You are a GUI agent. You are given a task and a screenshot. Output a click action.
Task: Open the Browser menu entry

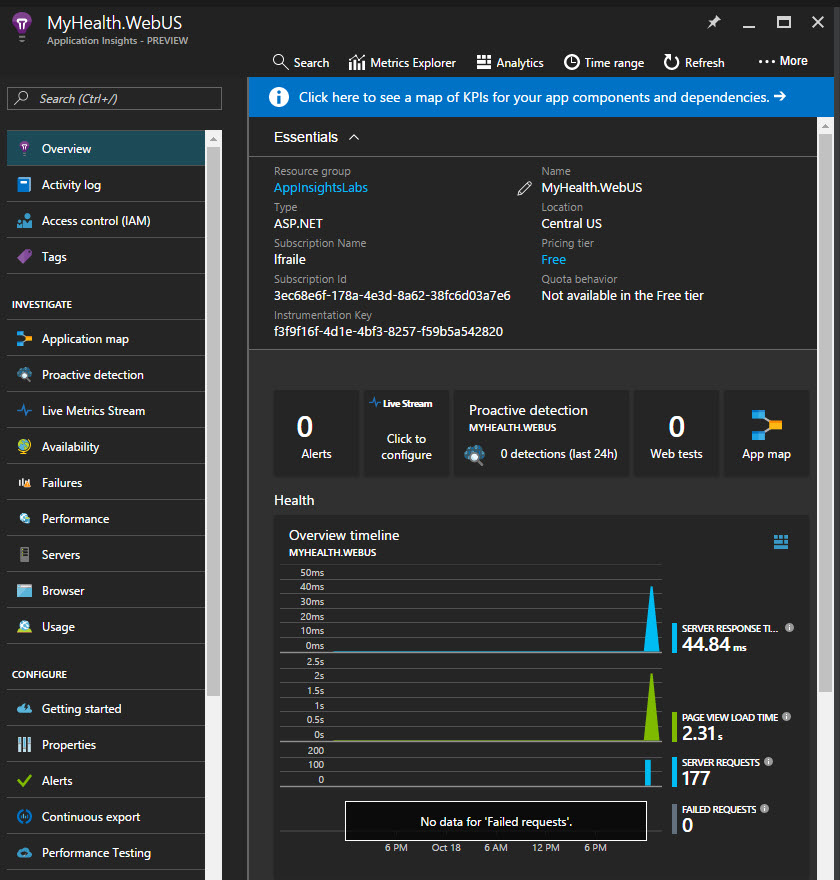[106, 590]
